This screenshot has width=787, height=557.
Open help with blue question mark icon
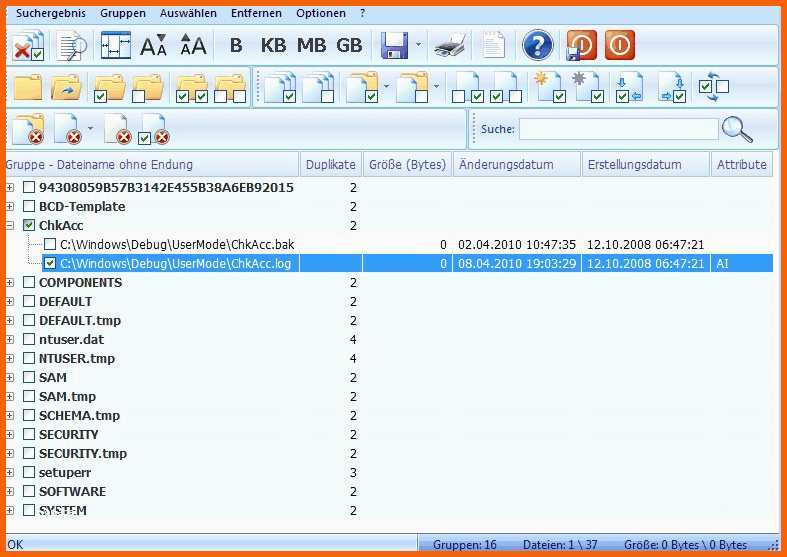[538, 46]
